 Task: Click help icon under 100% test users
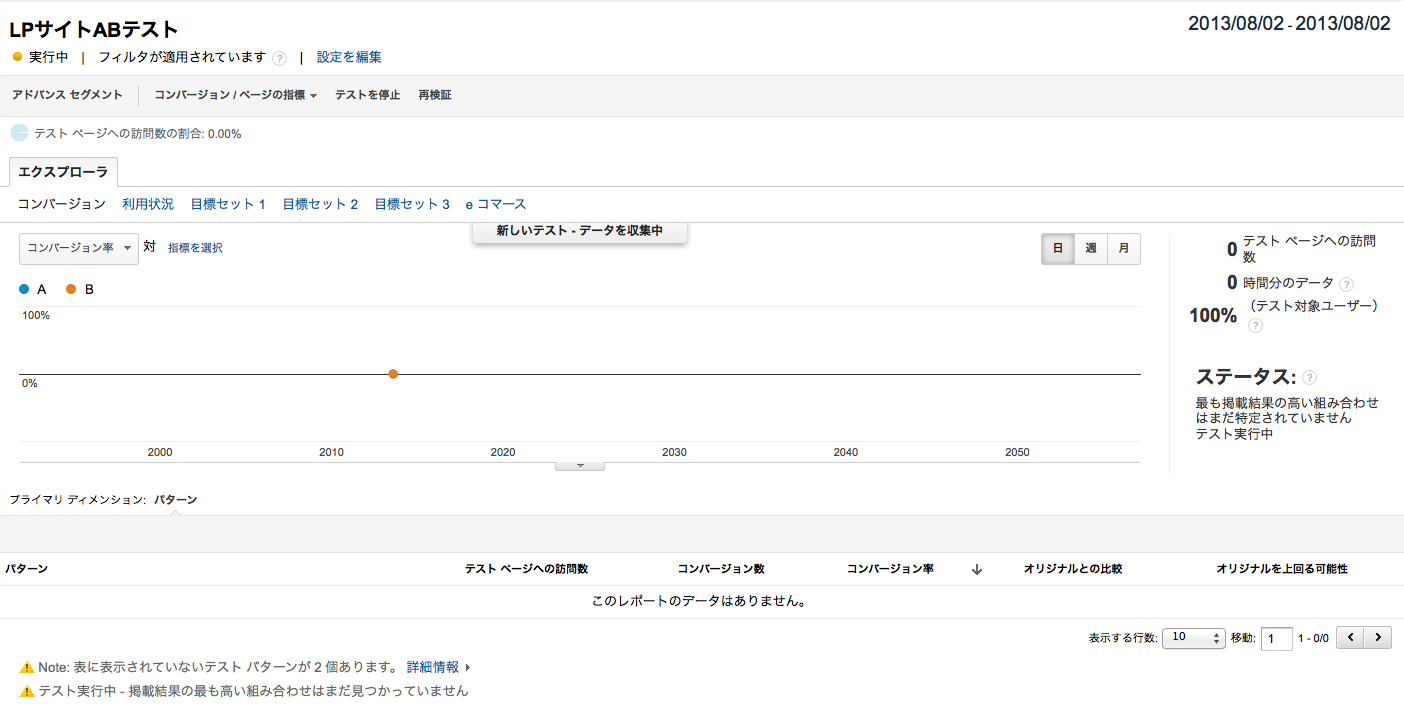click(1255, 325)
